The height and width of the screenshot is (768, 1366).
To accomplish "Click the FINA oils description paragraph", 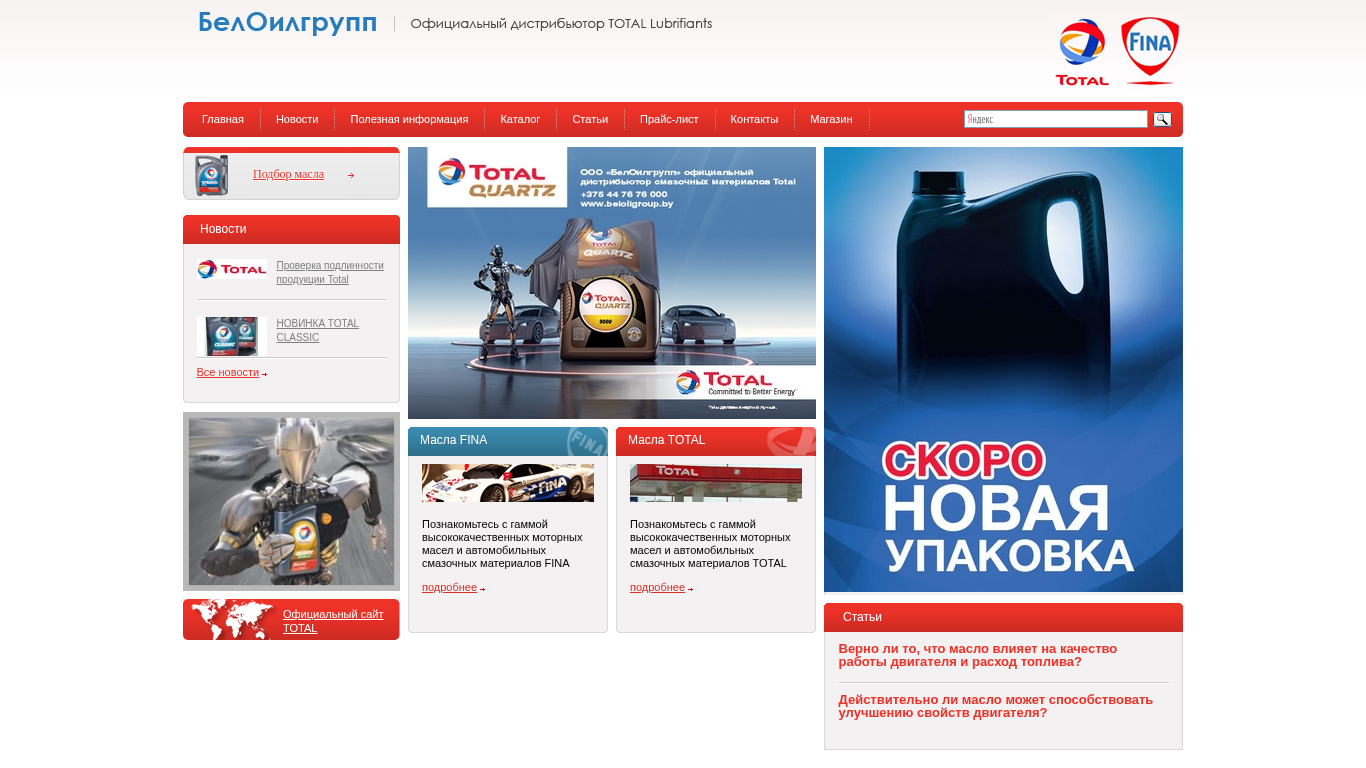I will click(502, 544).
